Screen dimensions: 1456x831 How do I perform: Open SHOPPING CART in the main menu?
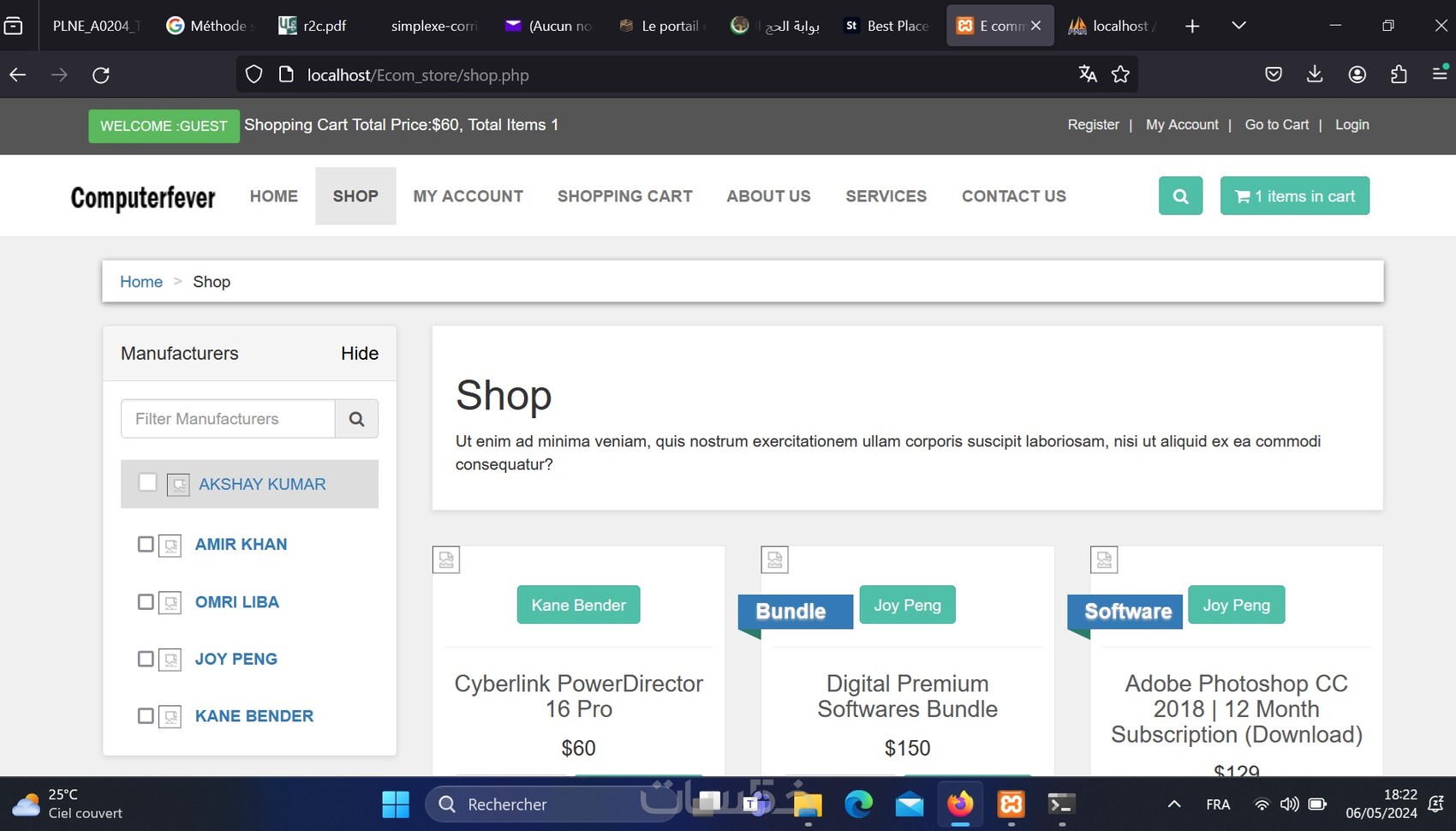(625, 196)
